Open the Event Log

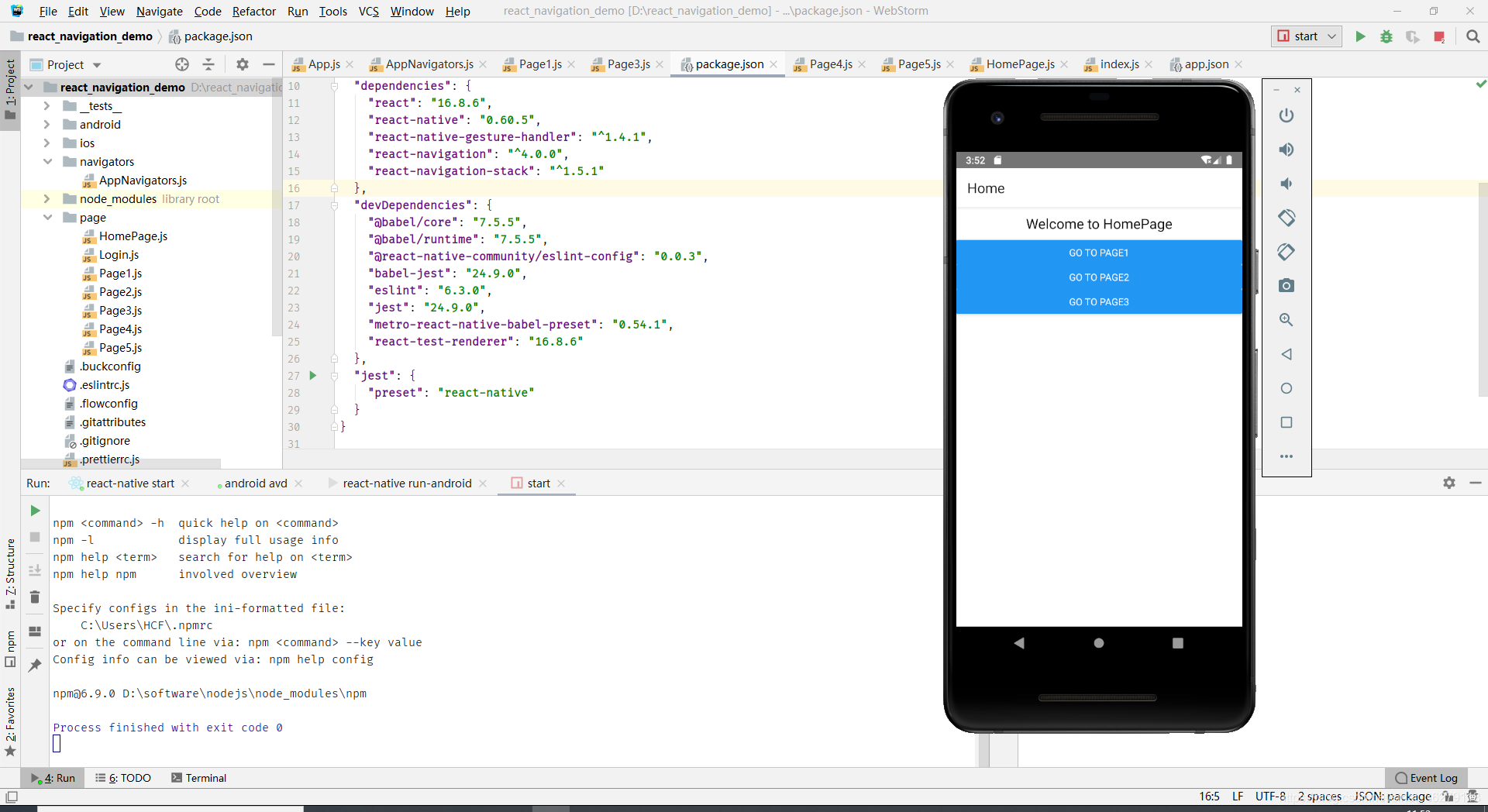(x=1432, y=778)
